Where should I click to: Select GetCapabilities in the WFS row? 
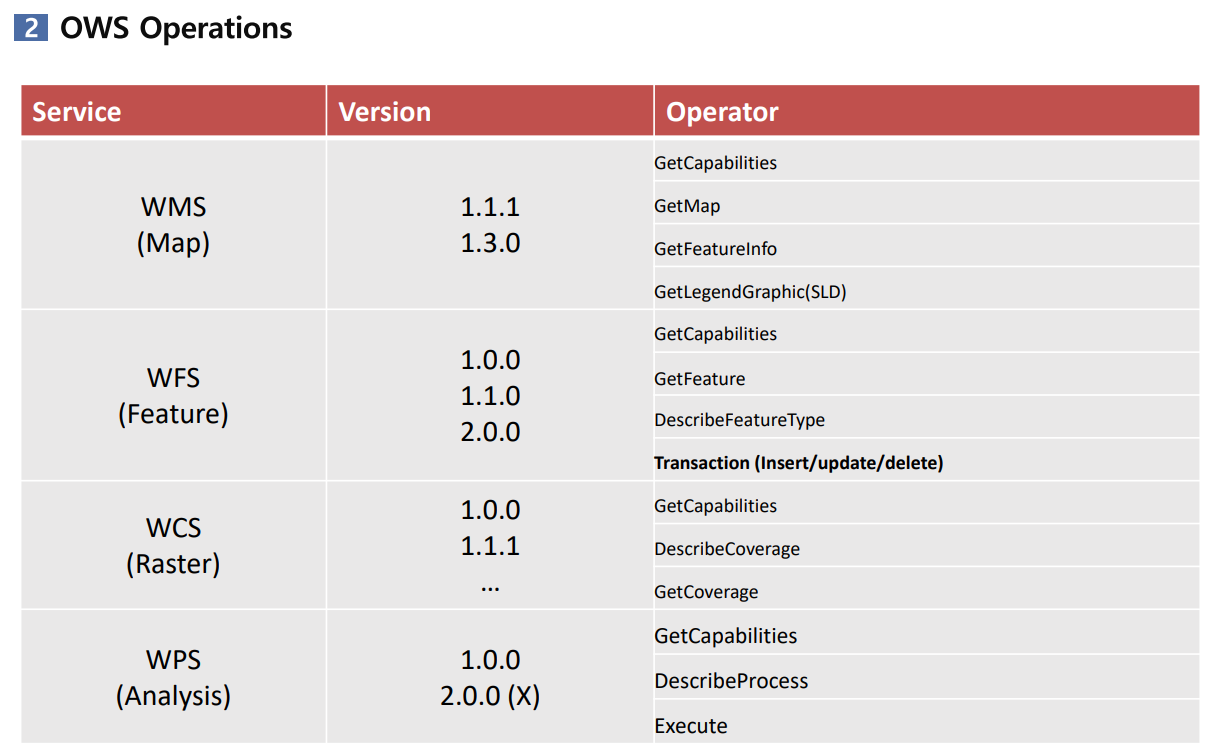[927, 332]
